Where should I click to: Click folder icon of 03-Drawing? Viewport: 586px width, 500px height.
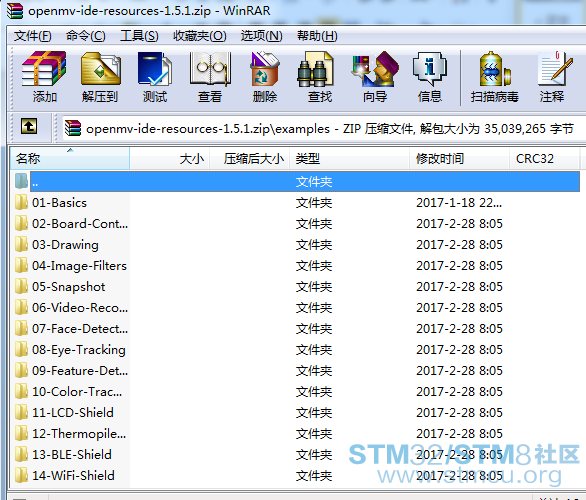(x=21, y=244)
